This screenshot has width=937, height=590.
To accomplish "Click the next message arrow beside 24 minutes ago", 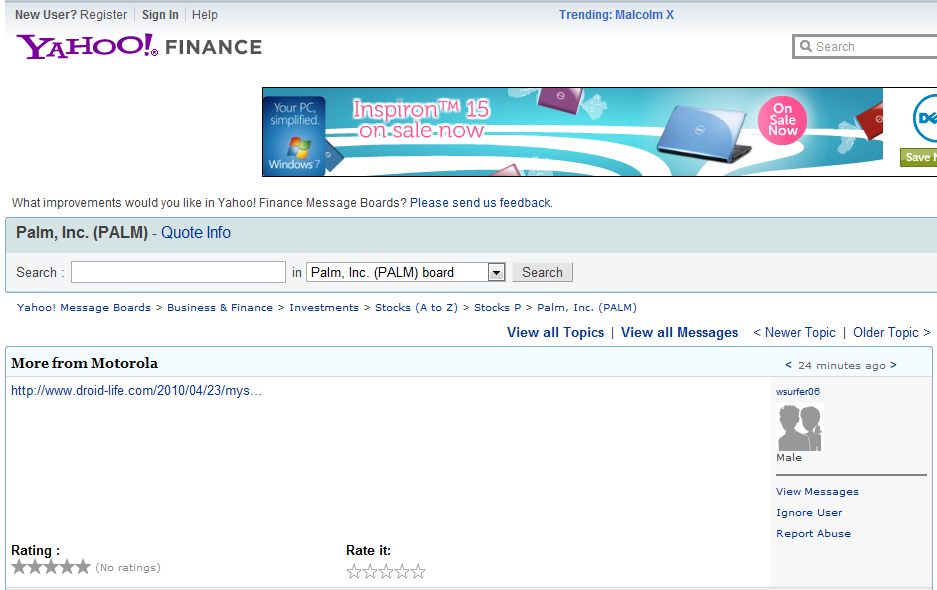I will pyautogui.click(x=893, y=365).
